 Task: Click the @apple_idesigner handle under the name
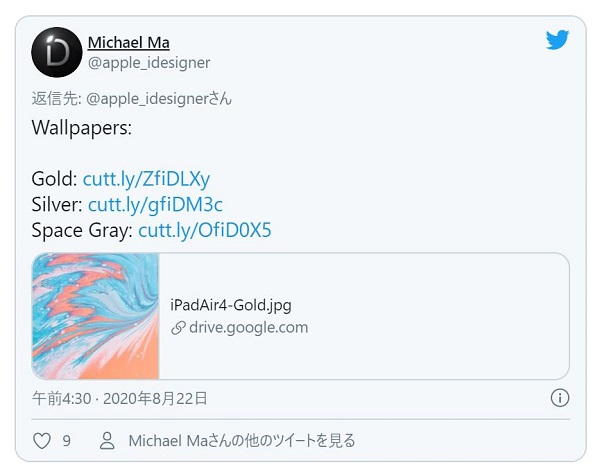click(149, 63)
